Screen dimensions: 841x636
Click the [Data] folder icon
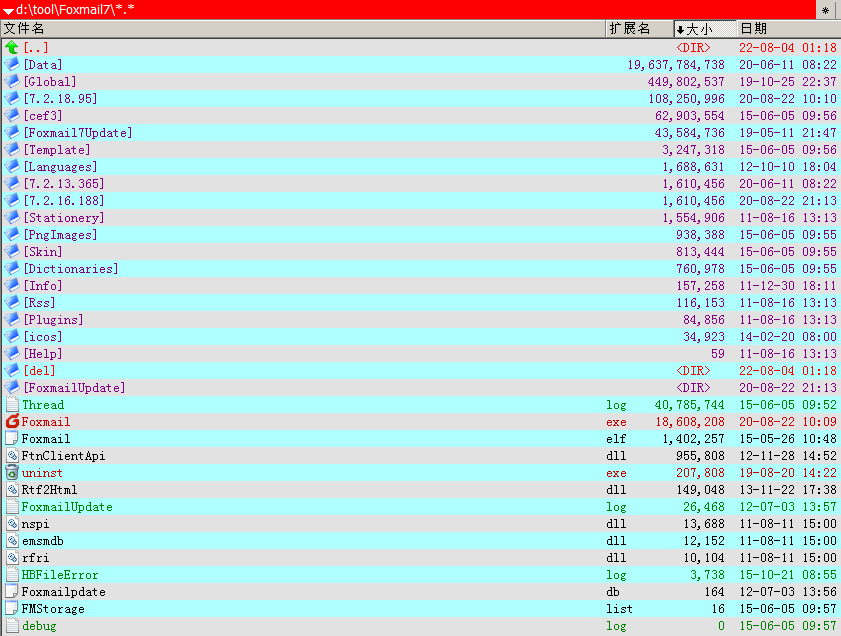tap(12, 65)
